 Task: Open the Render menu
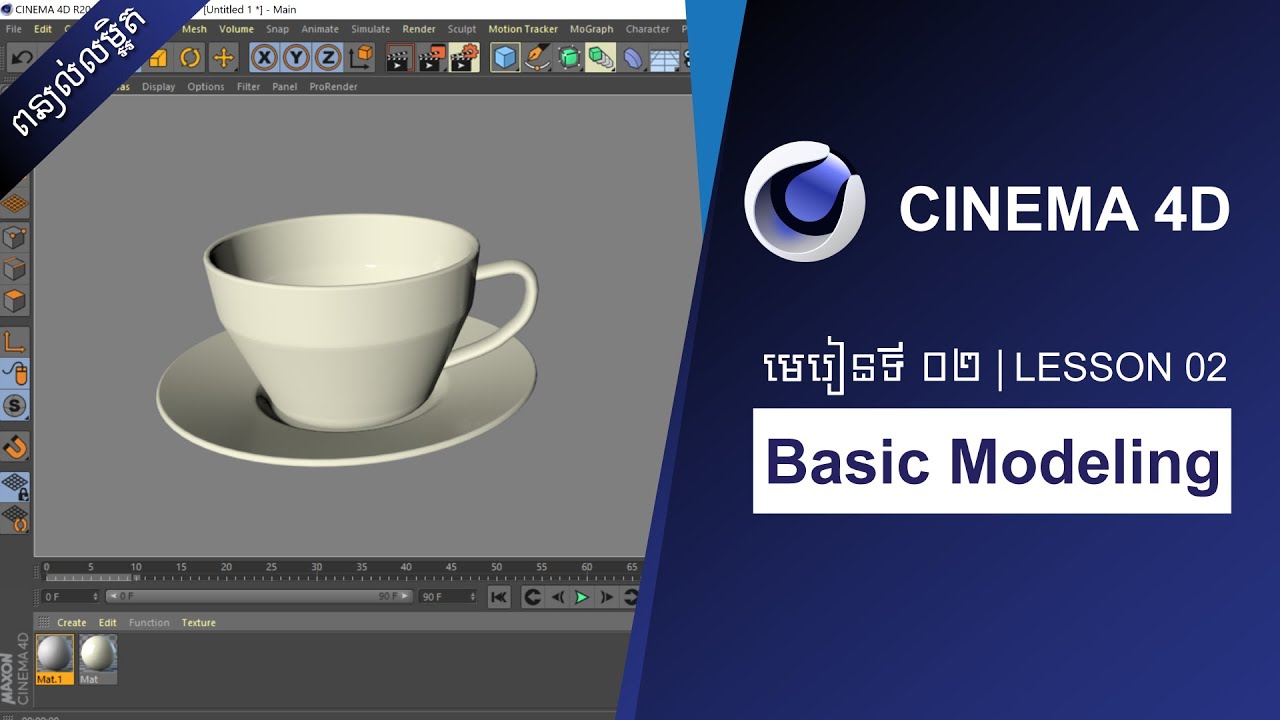(x=419, y=29)
